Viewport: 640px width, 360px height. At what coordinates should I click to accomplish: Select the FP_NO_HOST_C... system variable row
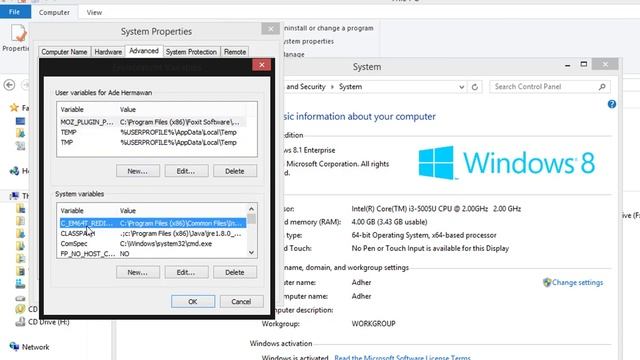(153, 254)
